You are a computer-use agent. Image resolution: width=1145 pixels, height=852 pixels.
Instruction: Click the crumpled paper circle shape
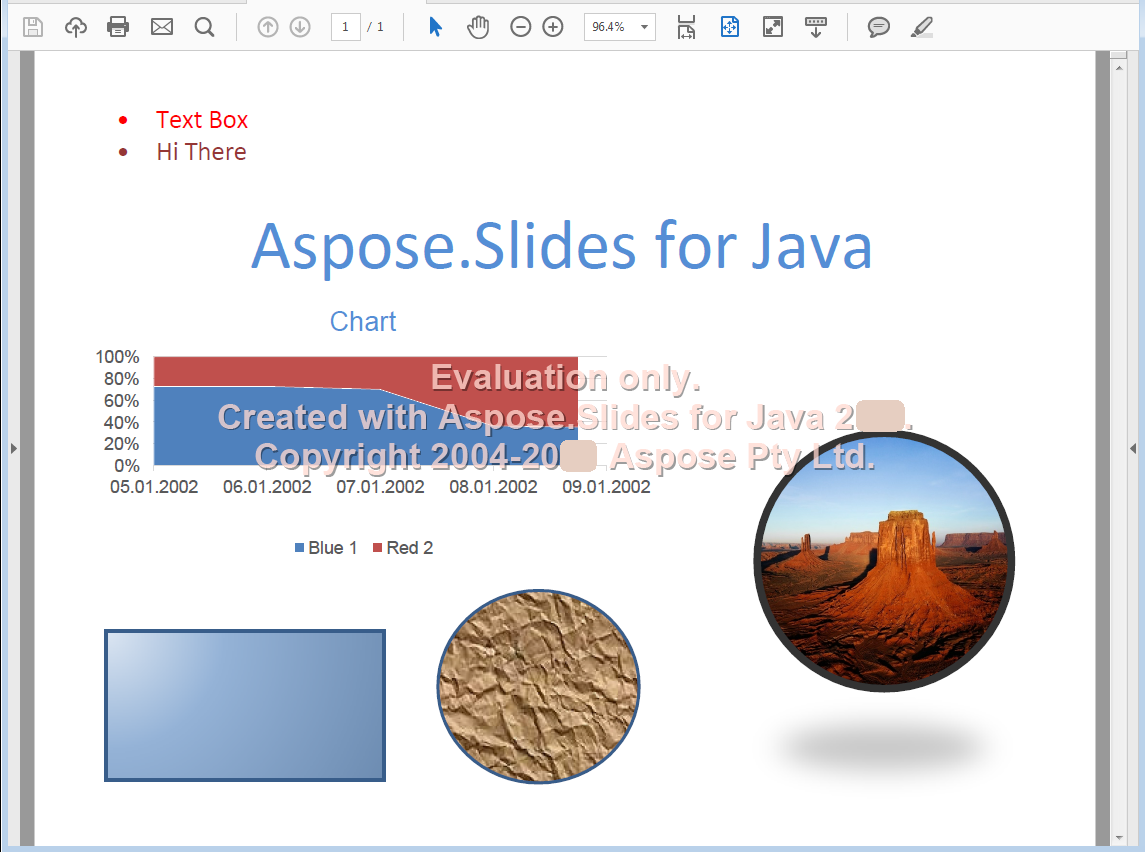(x=538, y=686)
